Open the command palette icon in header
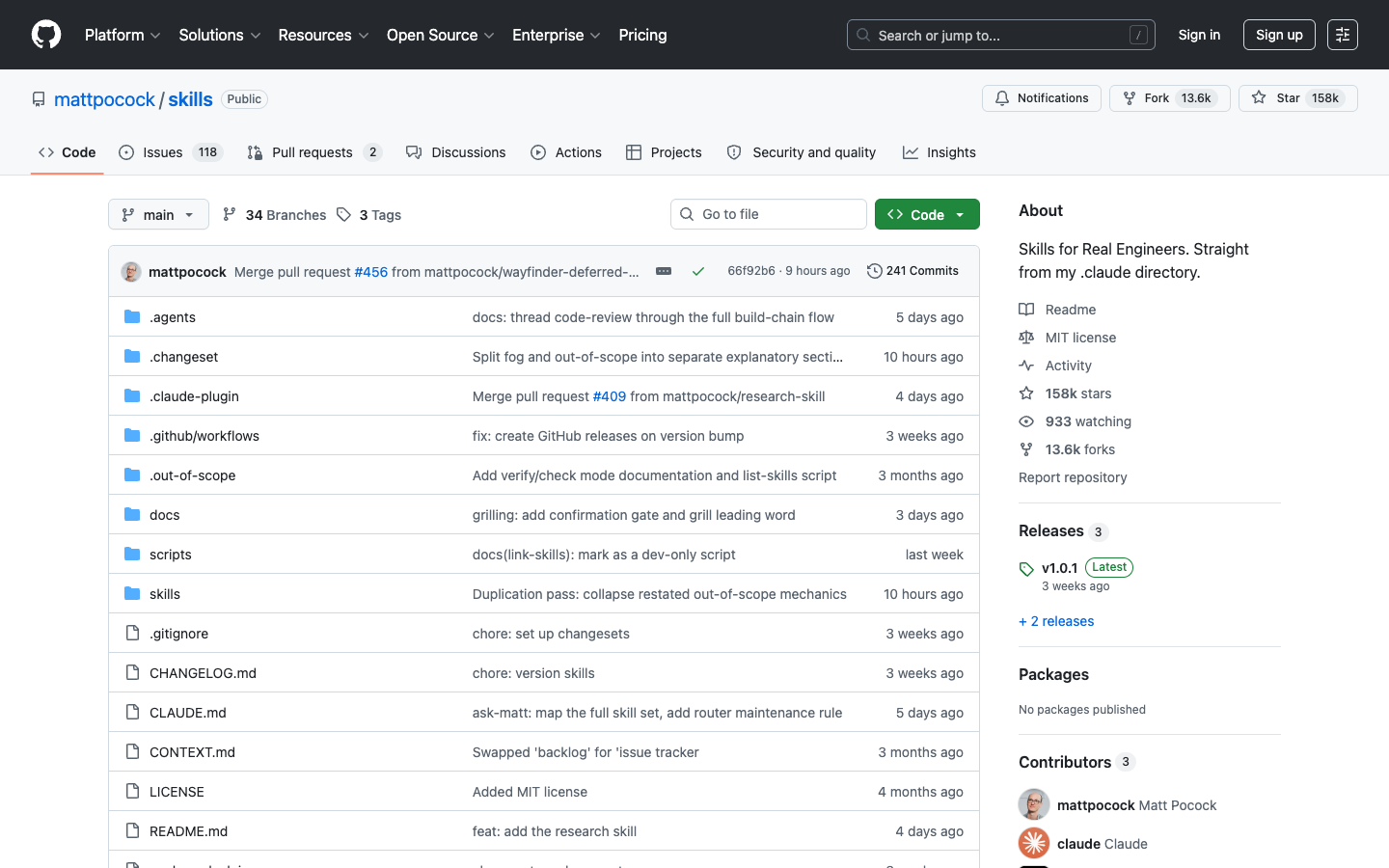 click(x=1343, y=35)
